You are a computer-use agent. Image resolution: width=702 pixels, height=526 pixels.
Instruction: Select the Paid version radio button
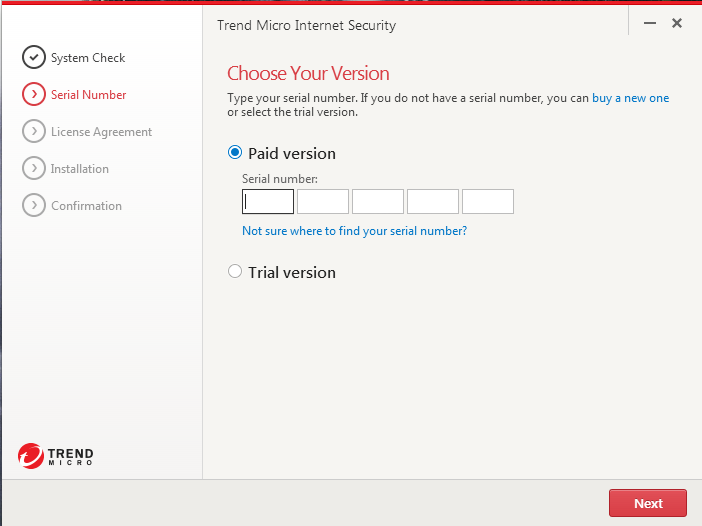click(235, 153)
